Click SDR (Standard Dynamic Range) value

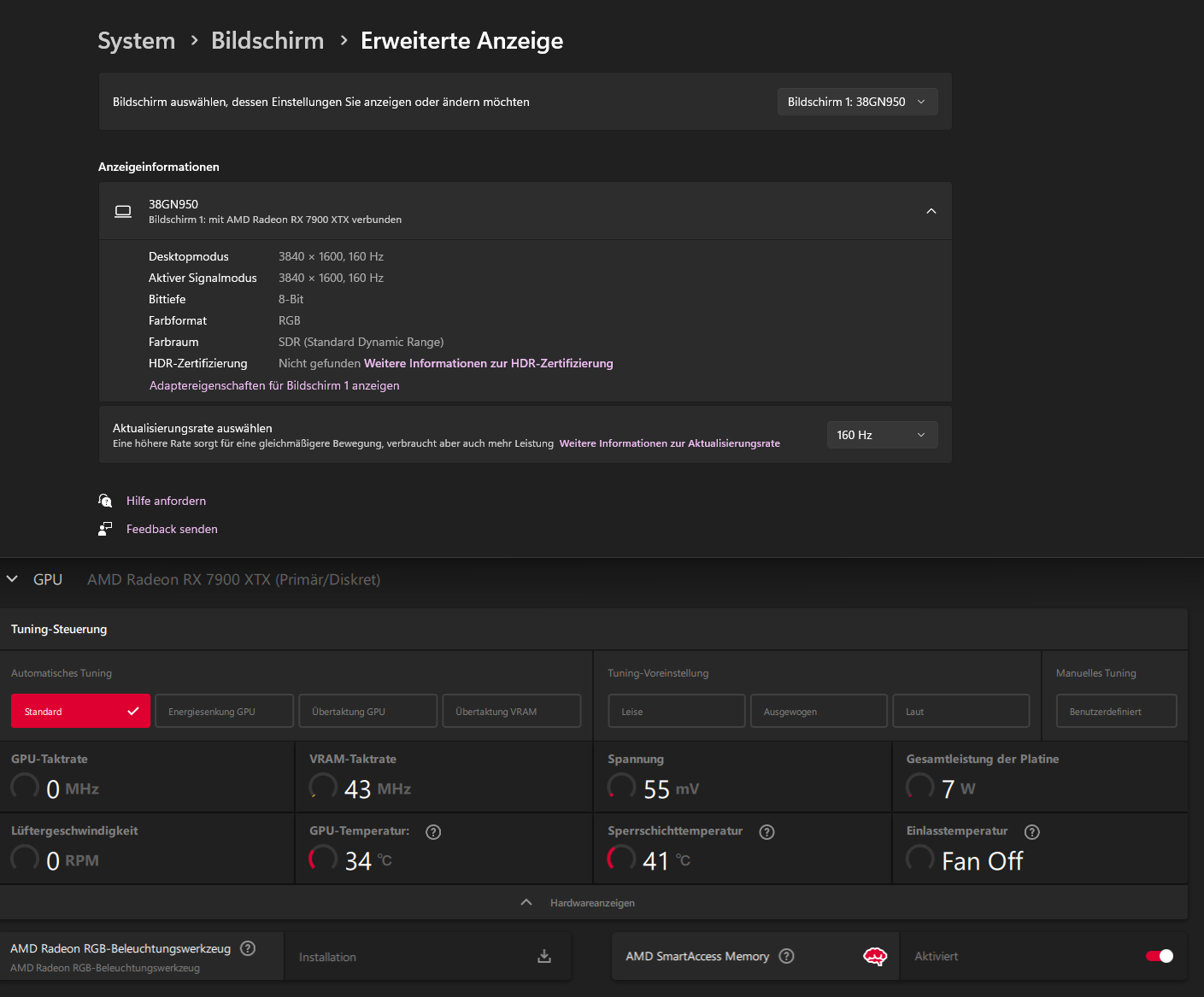tap(361, 342)
